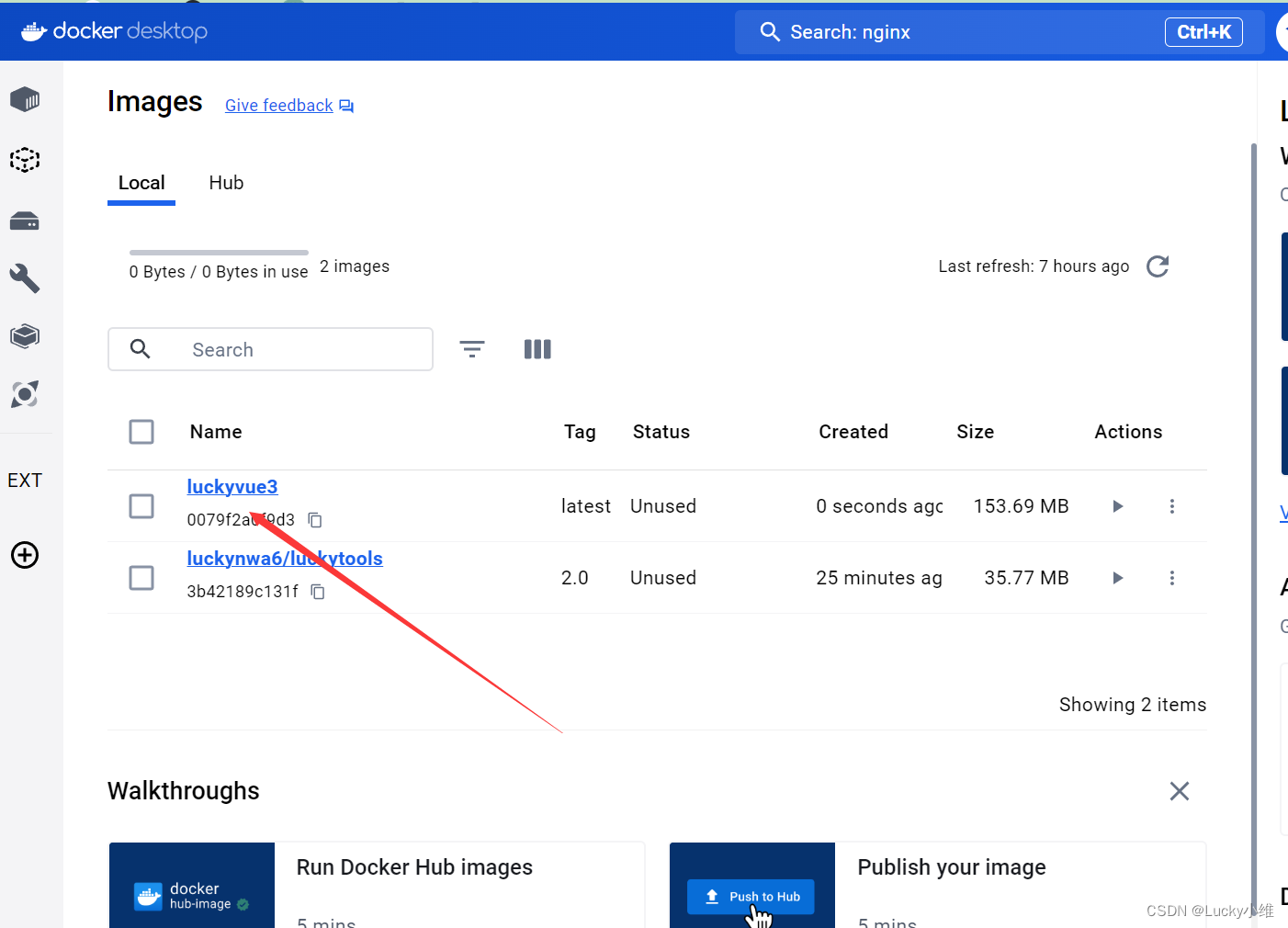Toggle the select-all images checkbox
The height and width of the screenshot is (928, 1288).
[x=141, y=432]
